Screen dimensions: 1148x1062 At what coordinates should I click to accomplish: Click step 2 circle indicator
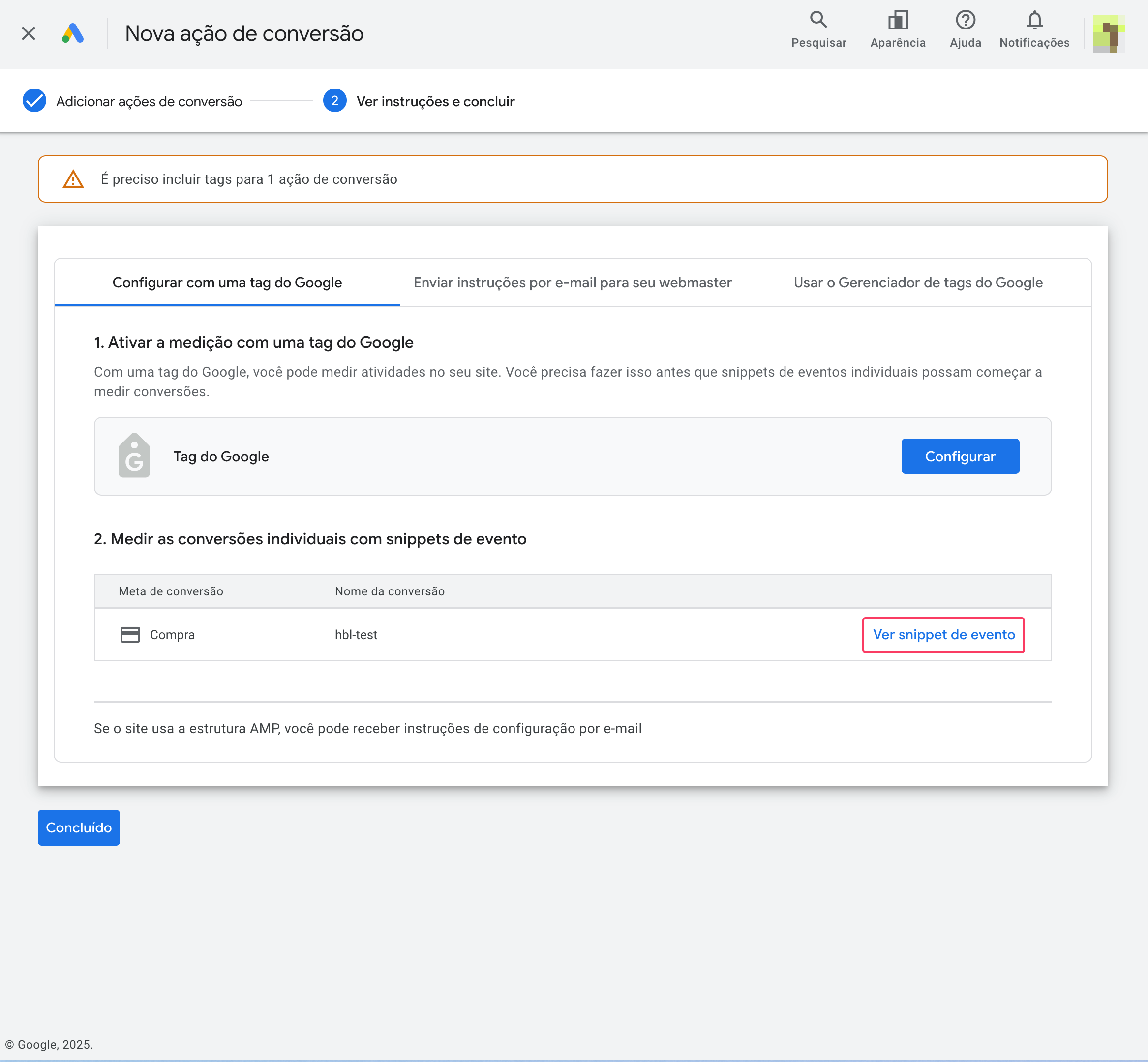[334, 101]
